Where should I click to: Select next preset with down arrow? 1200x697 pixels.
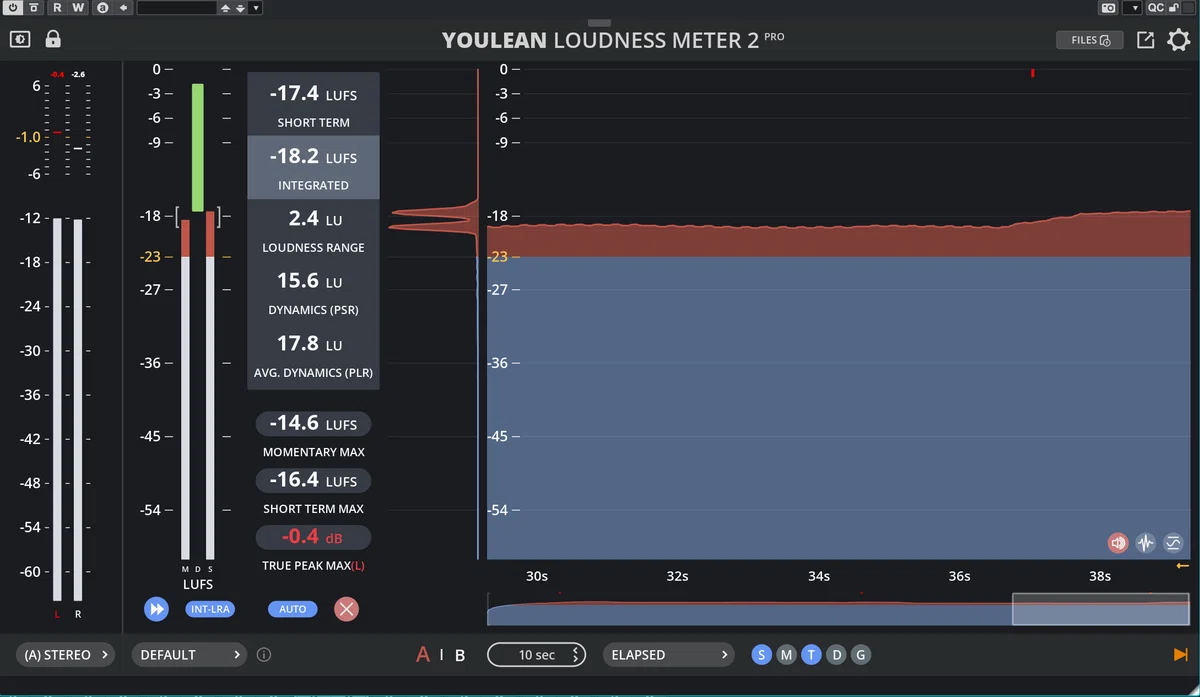[238, 8]
